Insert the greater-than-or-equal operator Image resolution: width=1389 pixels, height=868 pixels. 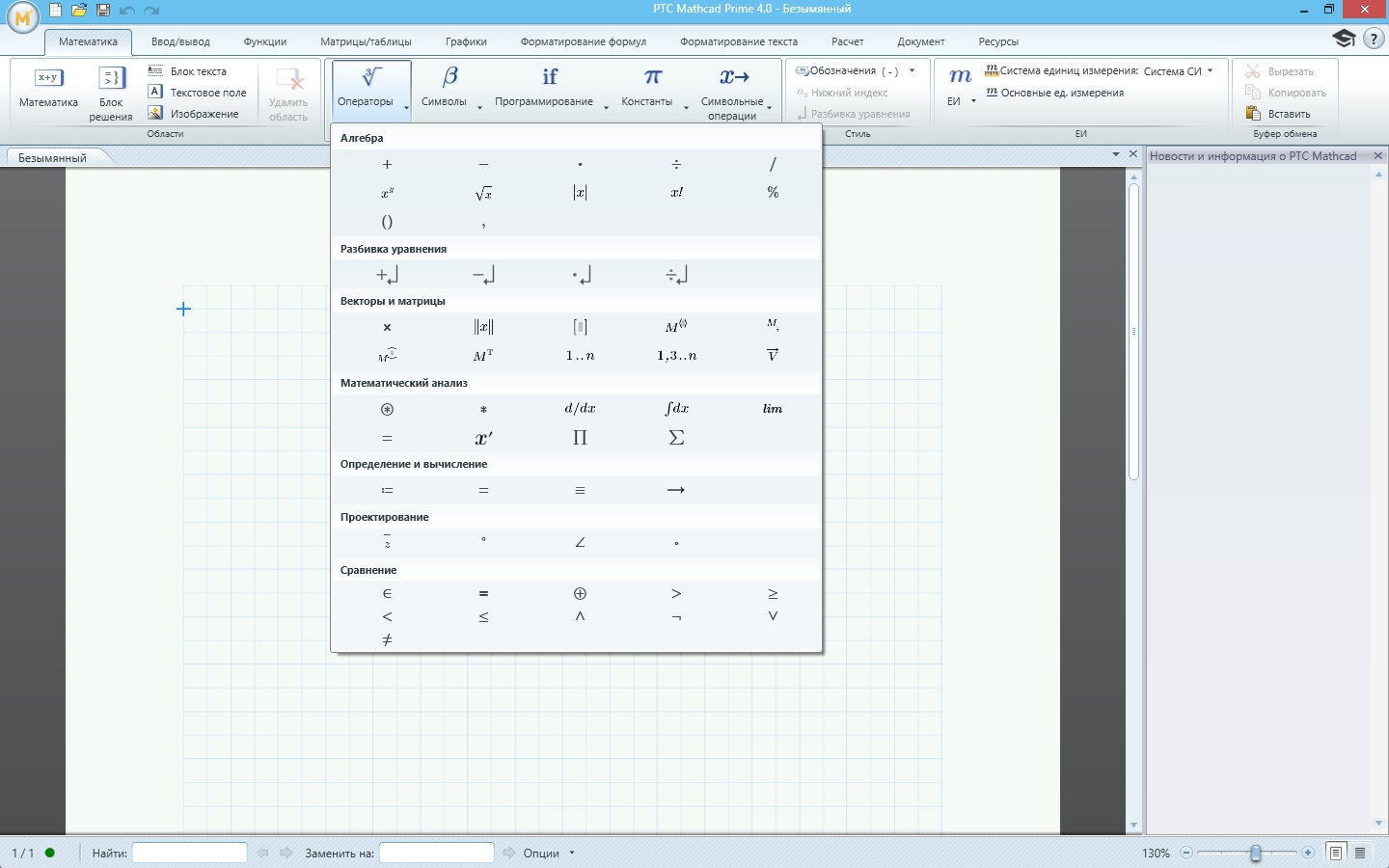[773, 594]
